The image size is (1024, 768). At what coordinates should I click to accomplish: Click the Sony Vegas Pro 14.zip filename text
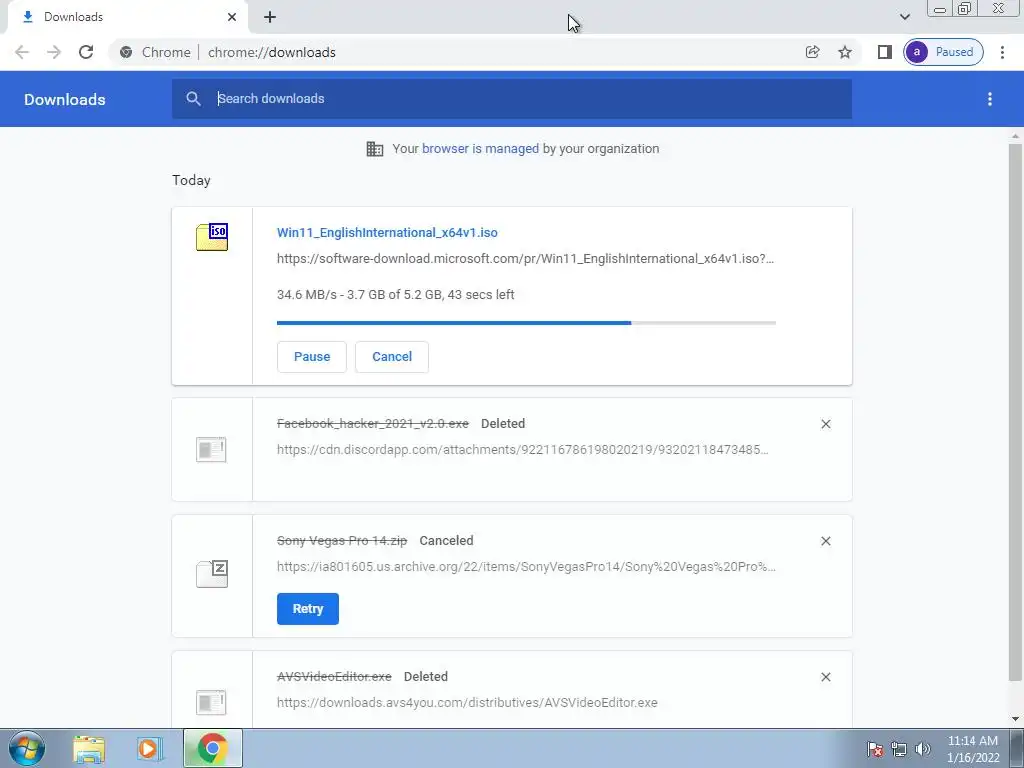tap(342, 540)
